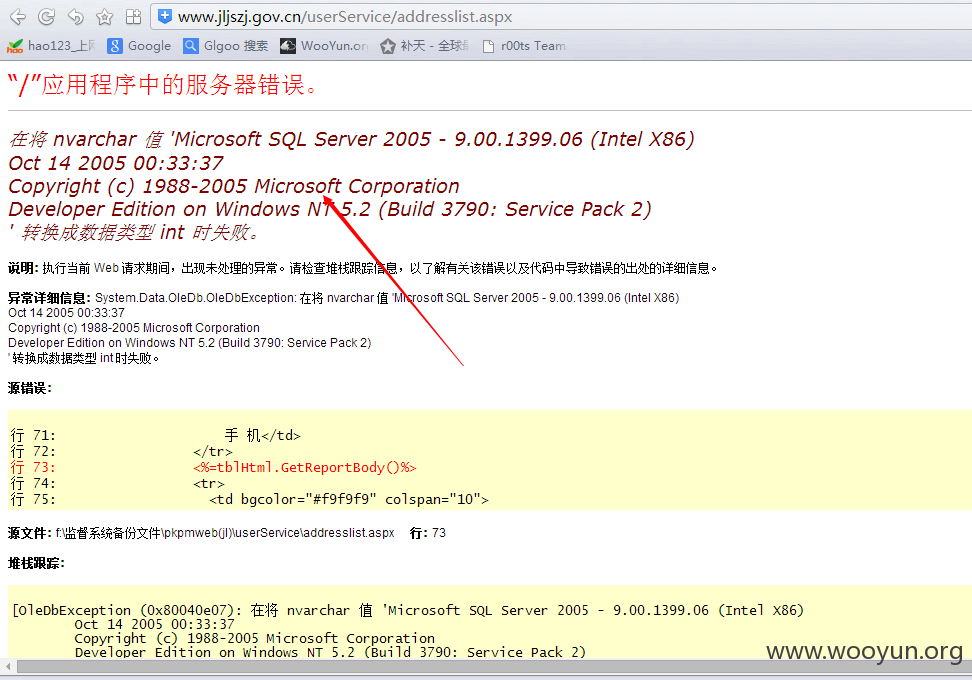Click the scrollbar left arrow
The width and height of the screenshot is (972, 680).
(8, 667)
